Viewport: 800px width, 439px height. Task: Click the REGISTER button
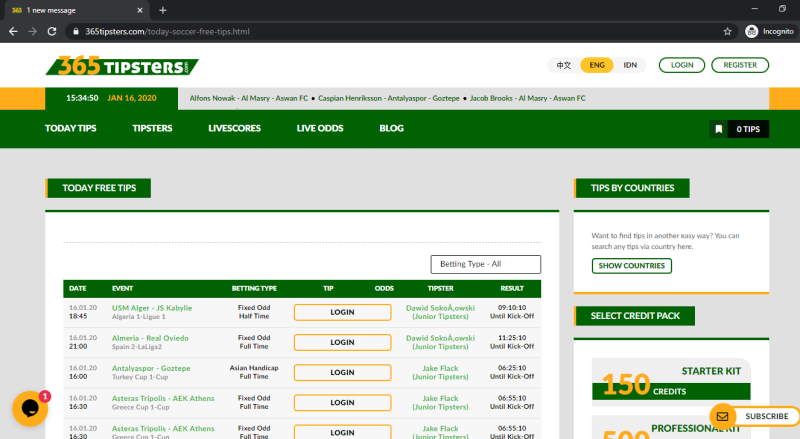(740, 65)
